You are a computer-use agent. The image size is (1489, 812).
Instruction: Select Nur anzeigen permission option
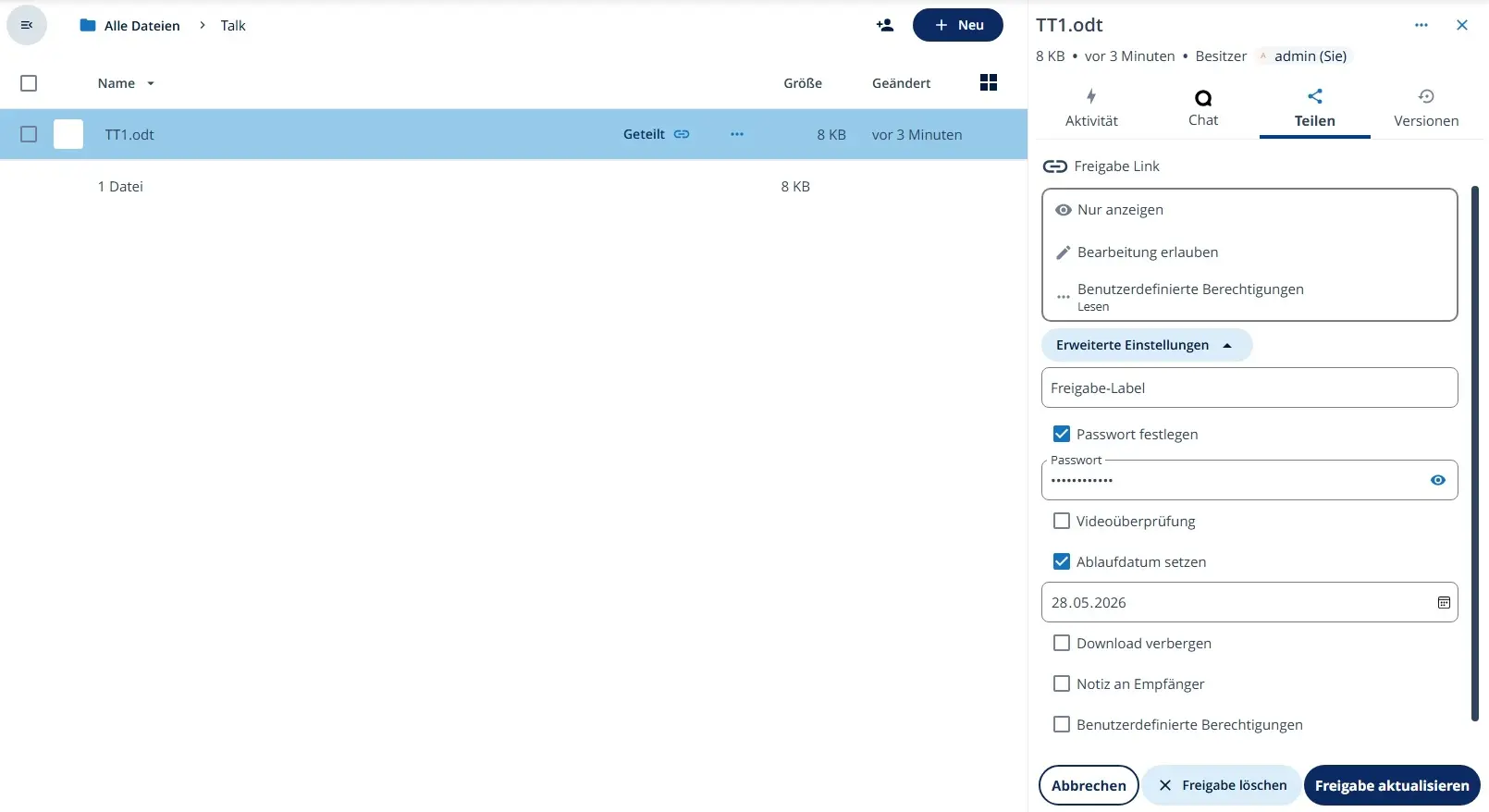[x=1249, y=210]
